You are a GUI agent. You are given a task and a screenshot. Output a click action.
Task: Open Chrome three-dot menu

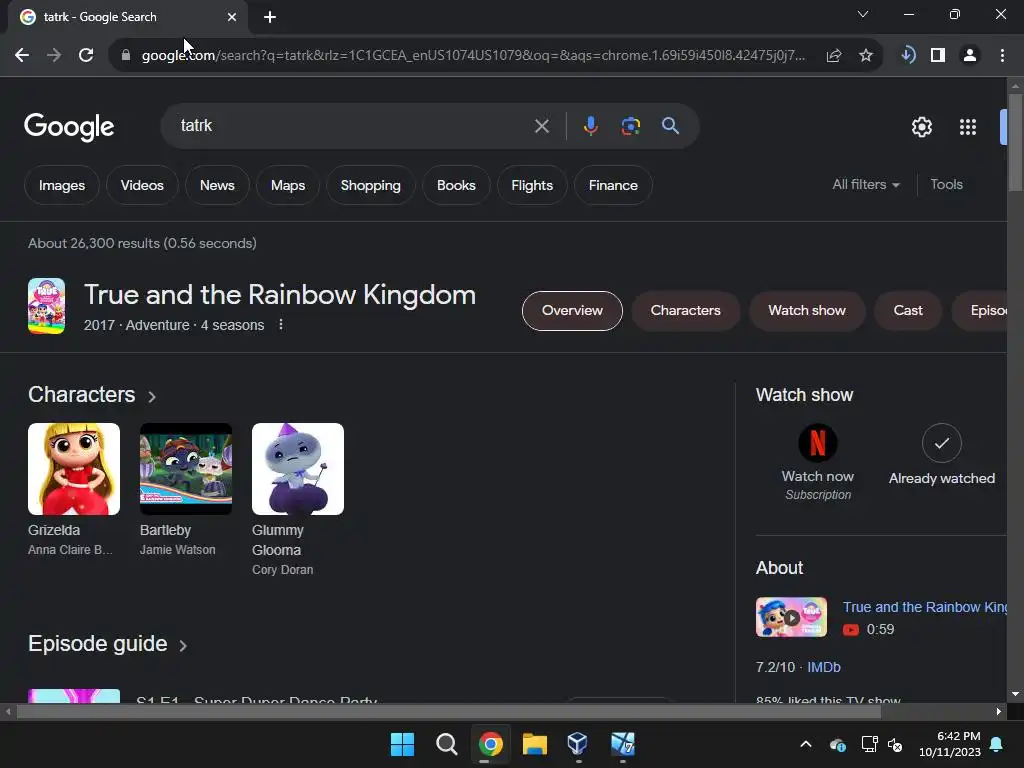[x=1002, y=56]
